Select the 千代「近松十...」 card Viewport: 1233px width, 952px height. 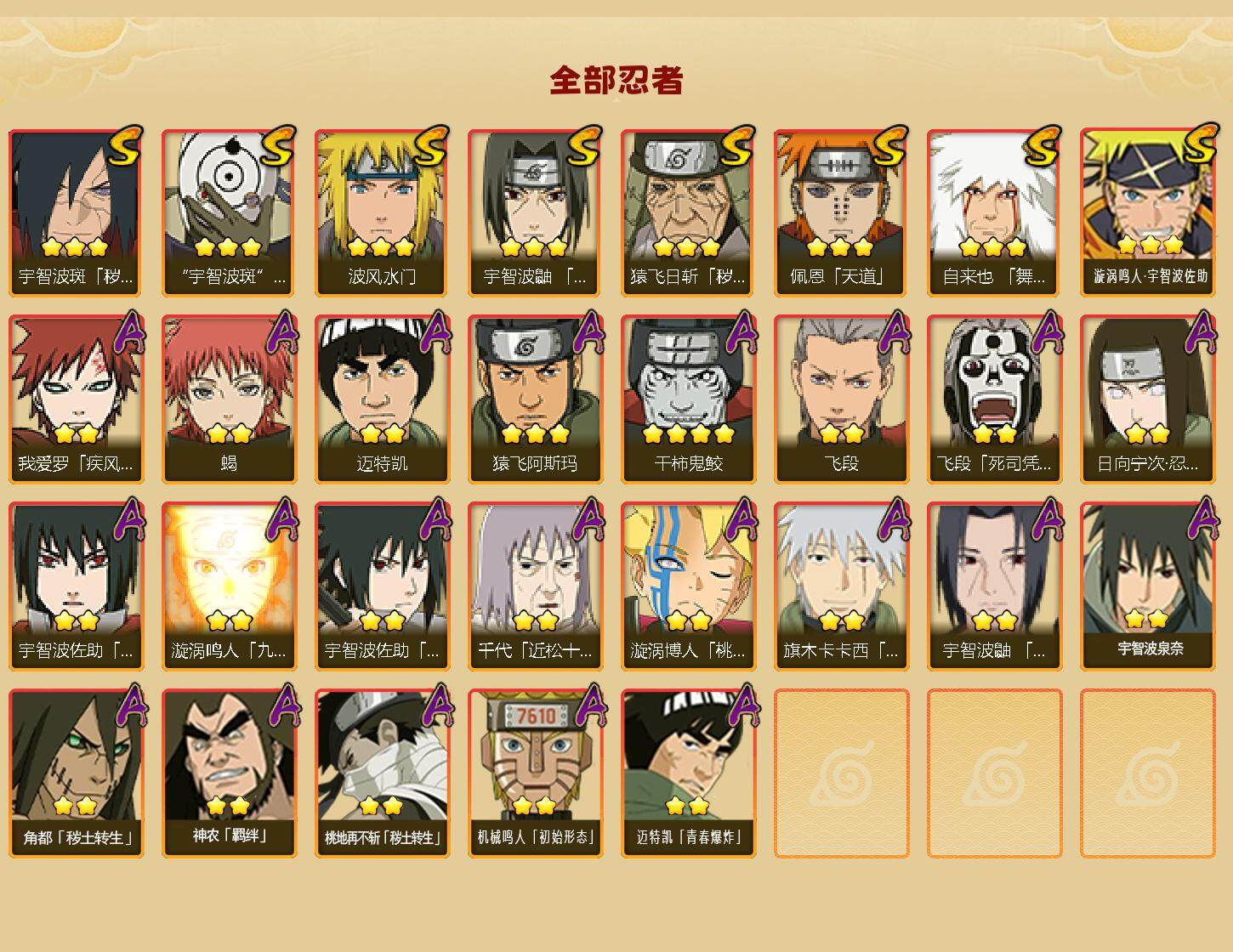coord(535,586)
